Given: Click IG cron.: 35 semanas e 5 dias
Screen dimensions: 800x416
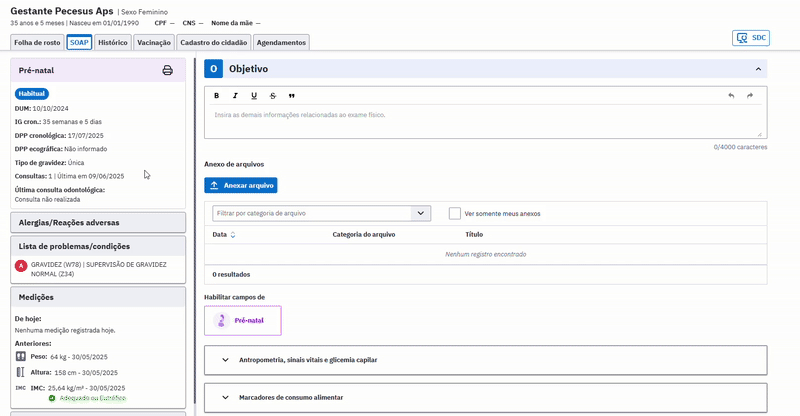Looking at the screenshot, I should click(x=58, y=122).
